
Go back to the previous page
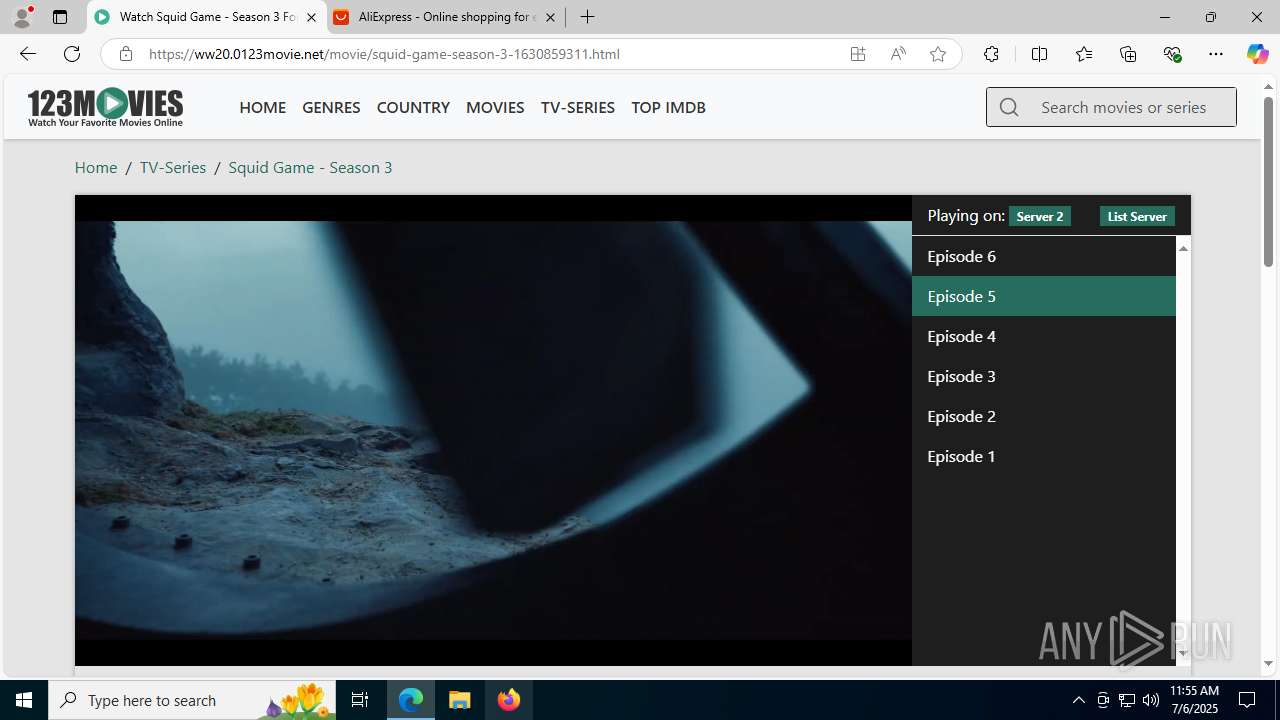click(27, 54)
